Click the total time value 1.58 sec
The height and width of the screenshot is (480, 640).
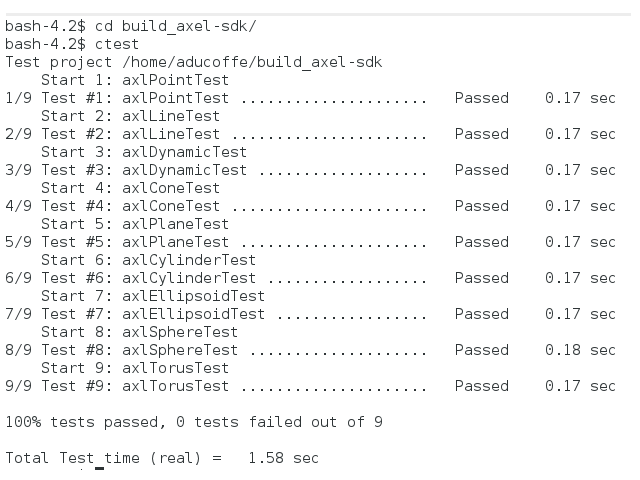click(283, 458)
